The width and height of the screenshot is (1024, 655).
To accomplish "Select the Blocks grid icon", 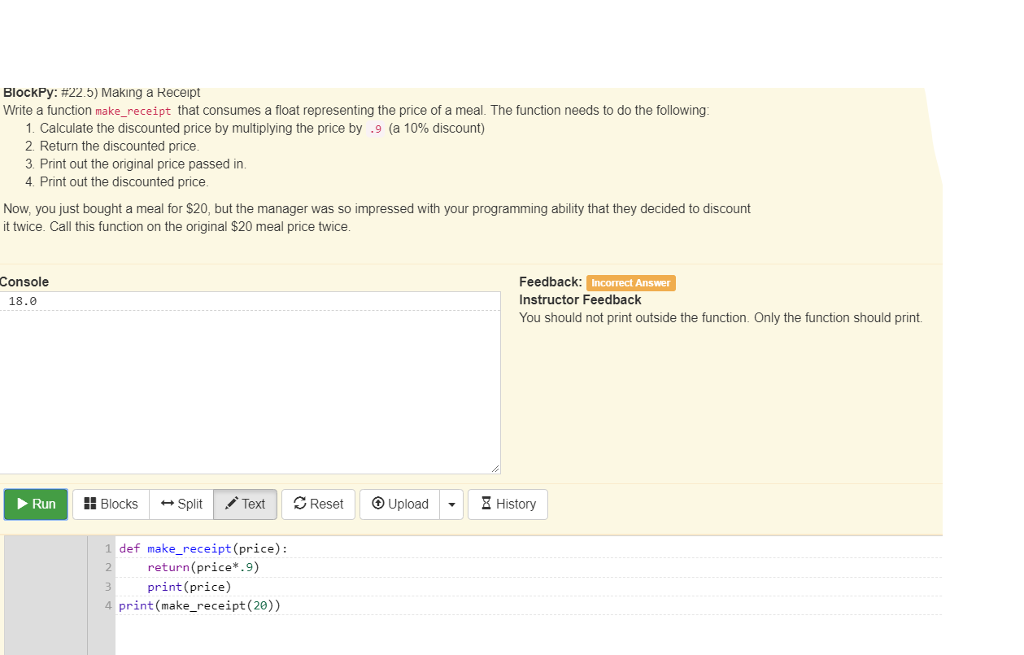I will click(x=91, y=504).
